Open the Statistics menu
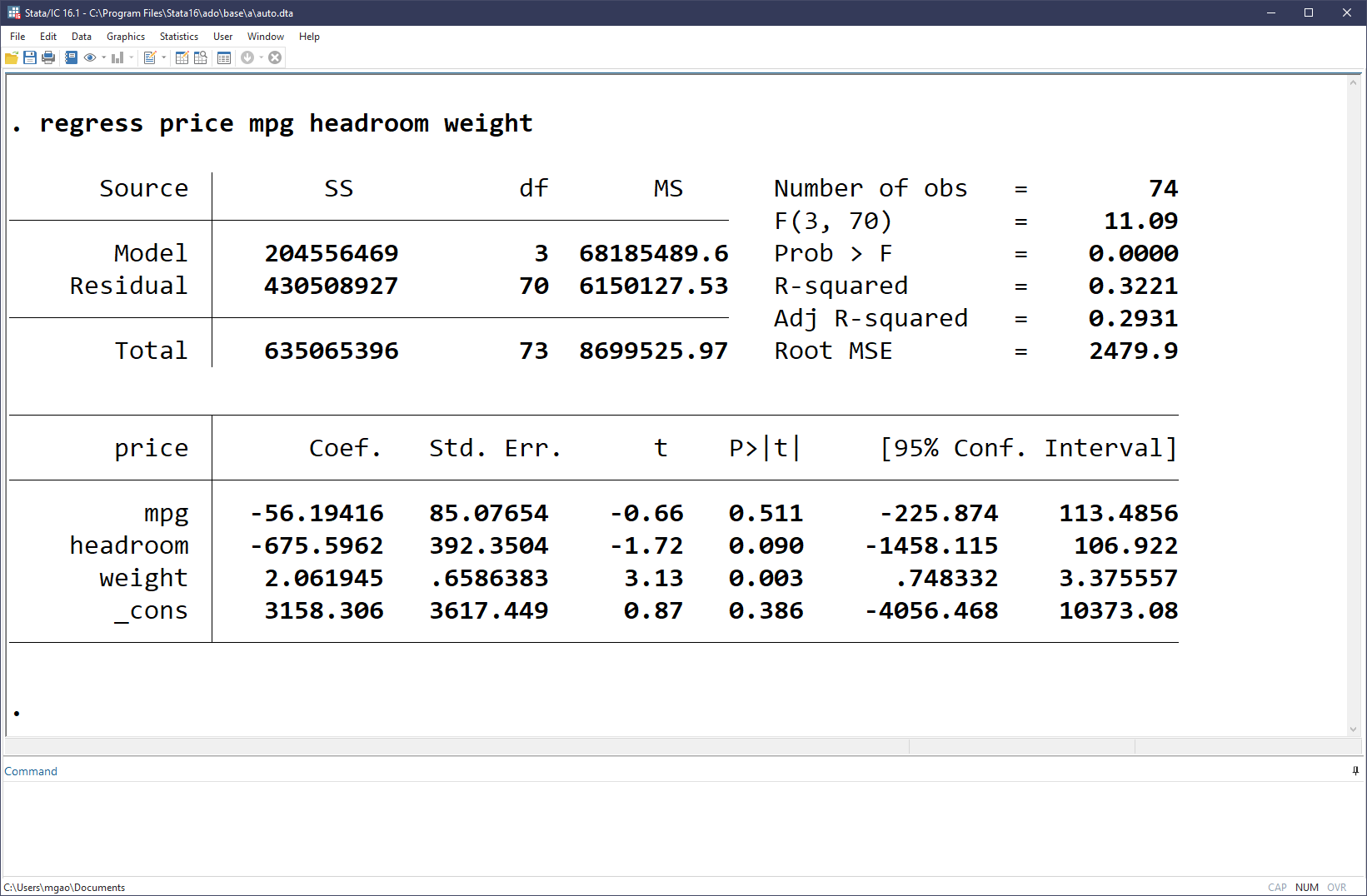This screenshot has width=1367, height=896. pos(178,37)
